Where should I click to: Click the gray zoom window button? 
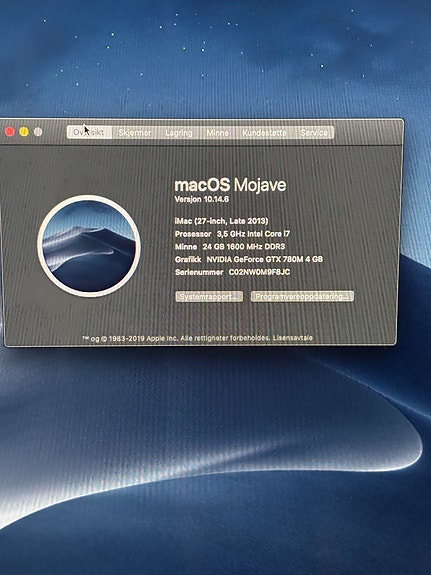38,132
